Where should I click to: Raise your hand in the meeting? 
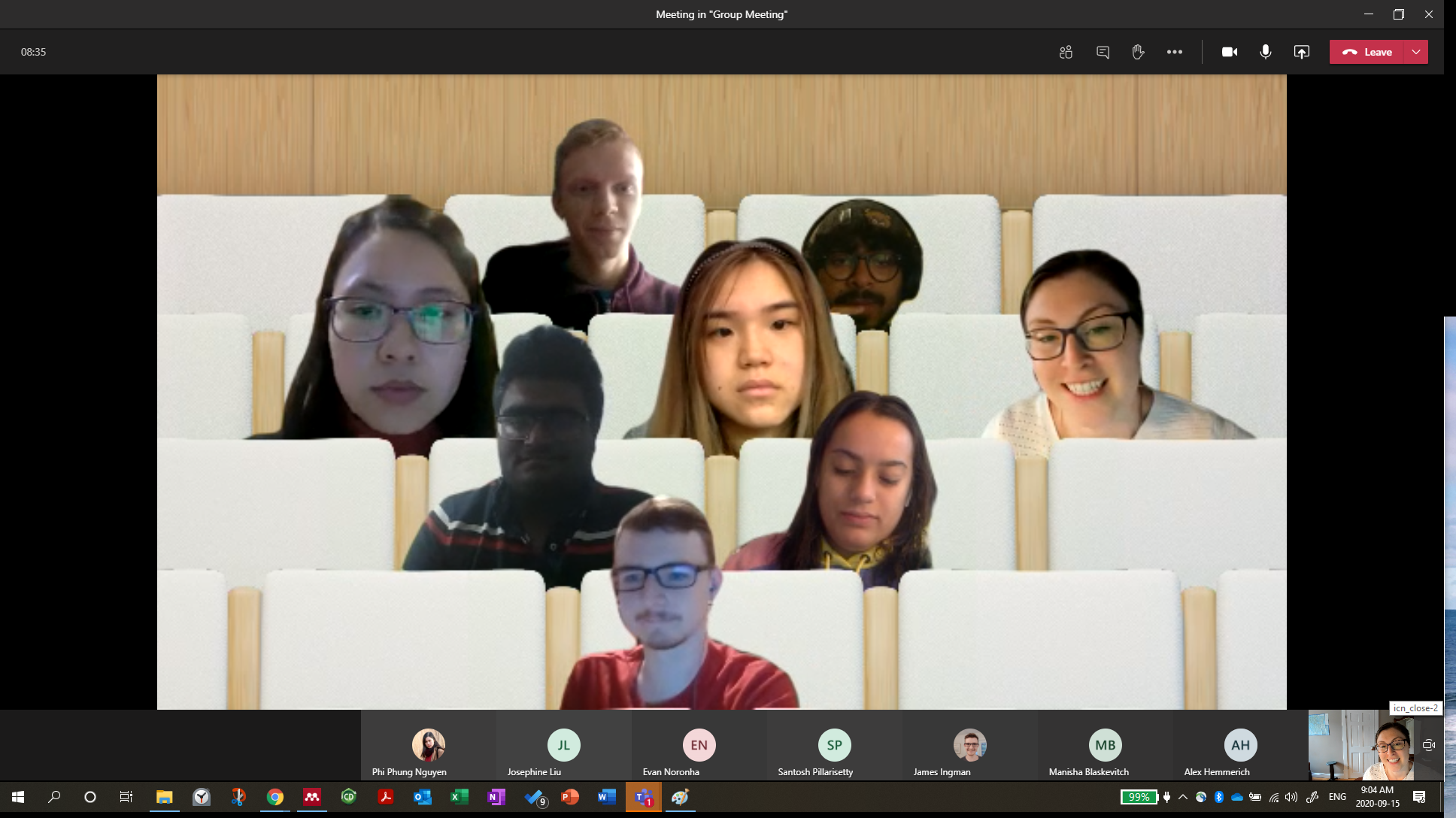click(1138, 52)
